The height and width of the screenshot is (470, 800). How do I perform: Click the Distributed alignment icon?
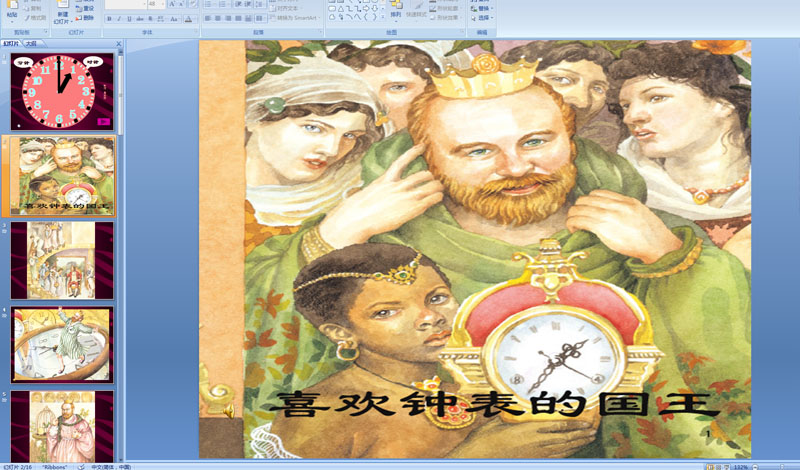tap(248, 18)
